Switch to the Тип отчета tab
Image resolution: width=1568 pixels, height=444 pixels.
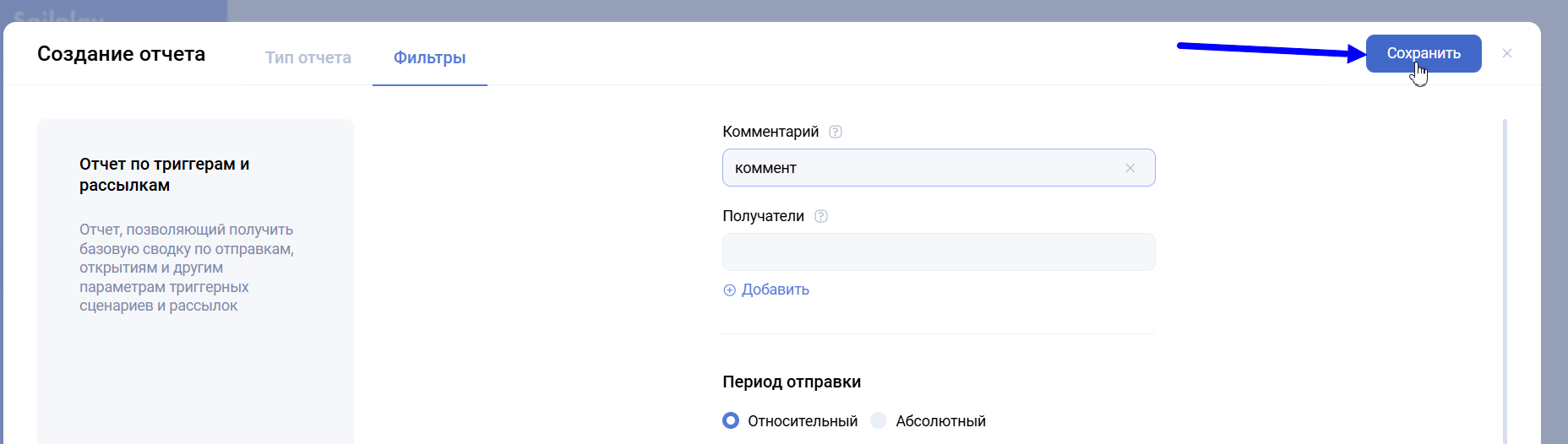coord(308,57)
